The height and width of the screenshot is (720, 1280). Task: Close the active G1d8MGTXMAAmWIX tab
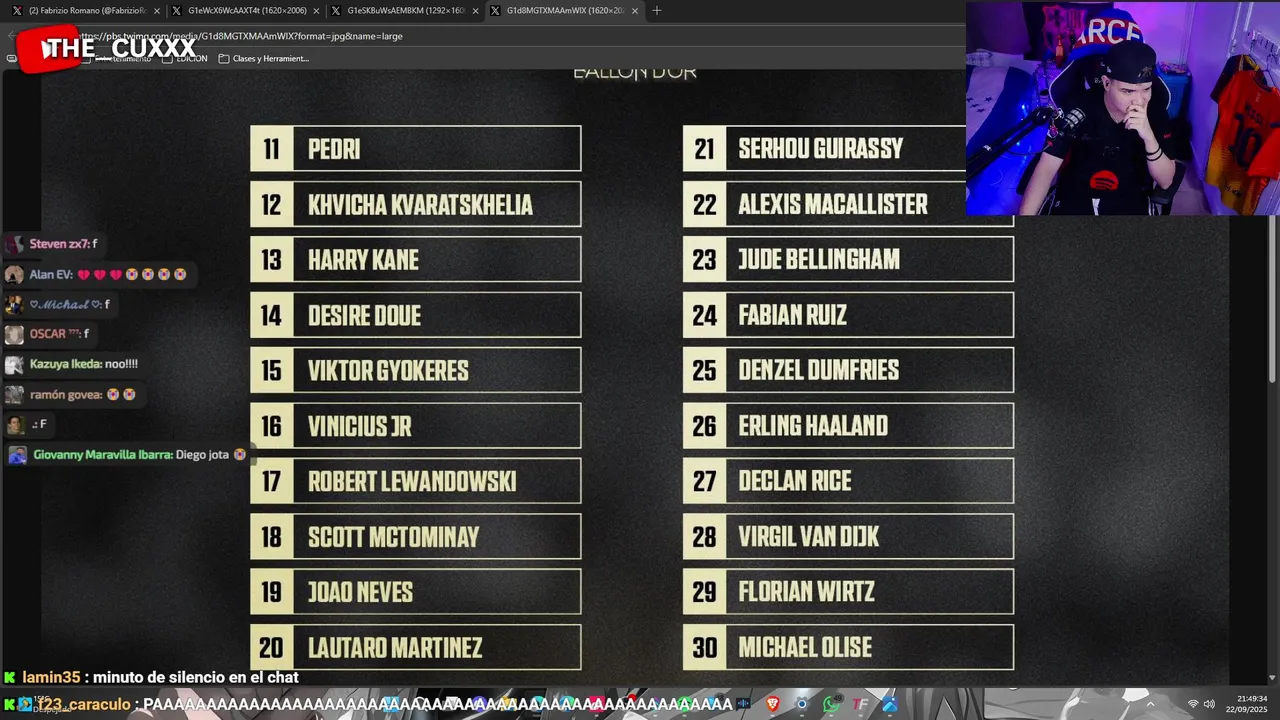tap(635, 11)
